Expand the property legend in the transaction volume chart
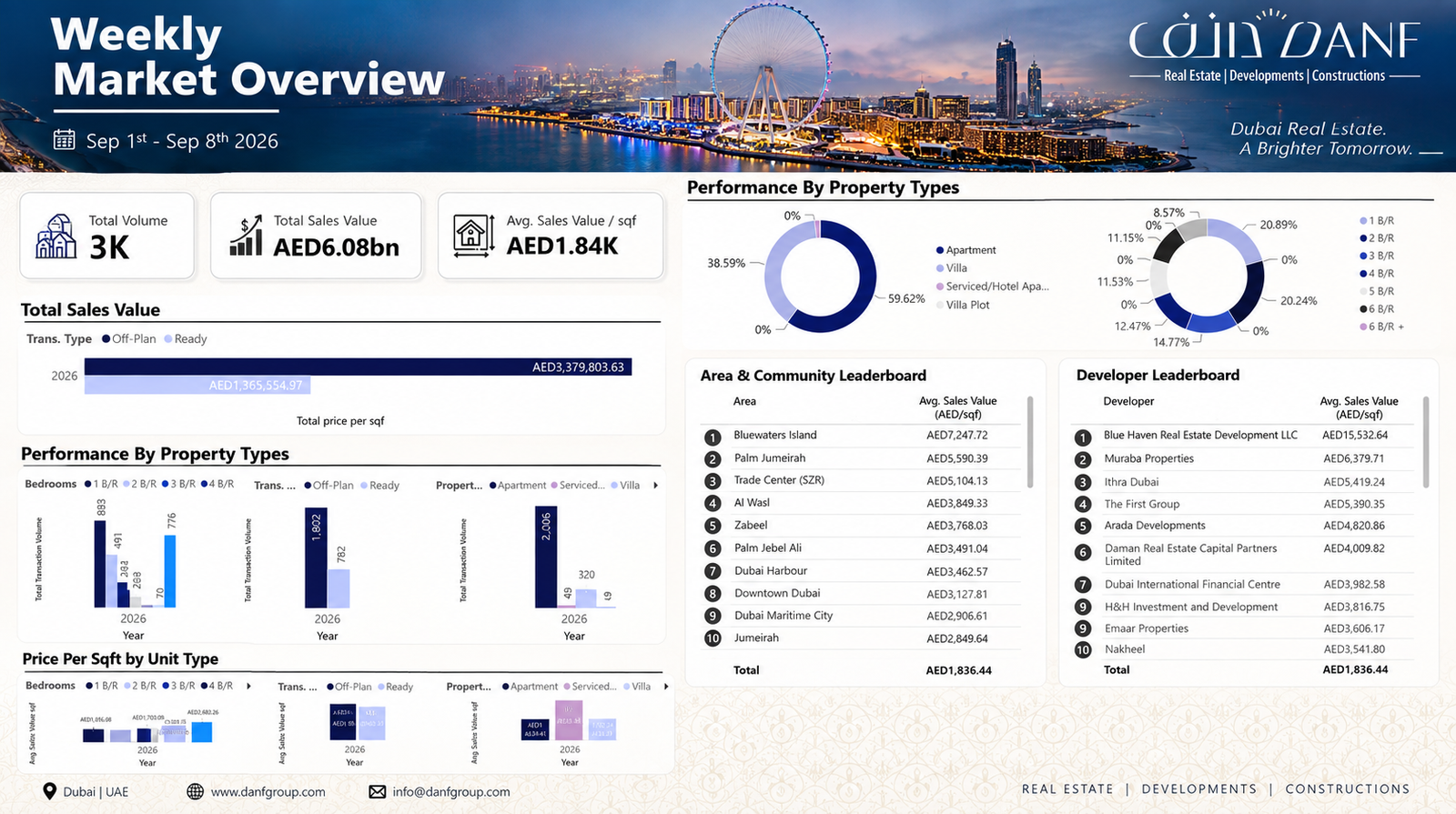The width and height of the screenshot is (1456, 814). pyautogui.click(x=655, y=486)
